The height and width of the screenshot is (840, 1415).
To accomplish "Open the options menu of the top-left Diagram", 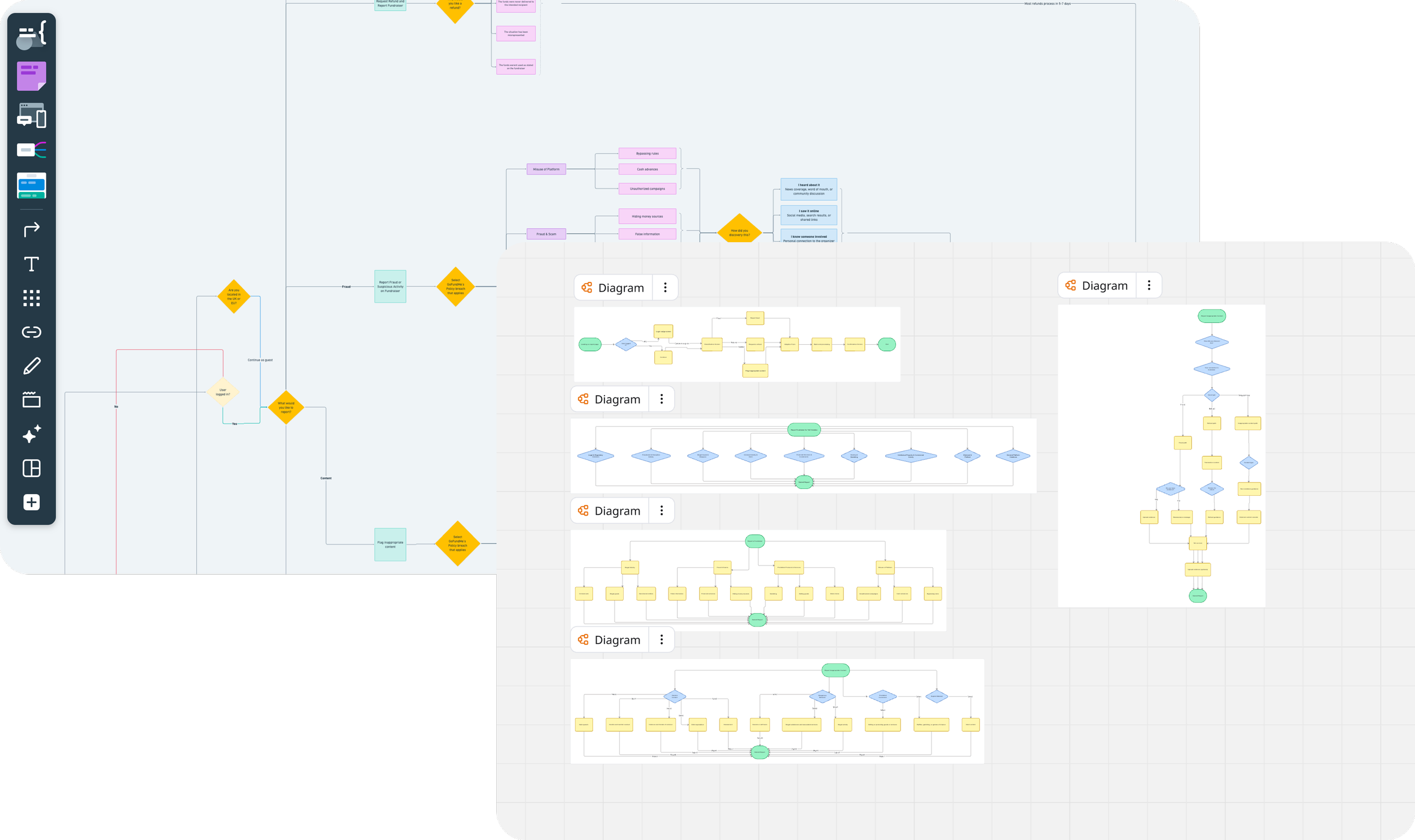I will click(x=665, y=288).
